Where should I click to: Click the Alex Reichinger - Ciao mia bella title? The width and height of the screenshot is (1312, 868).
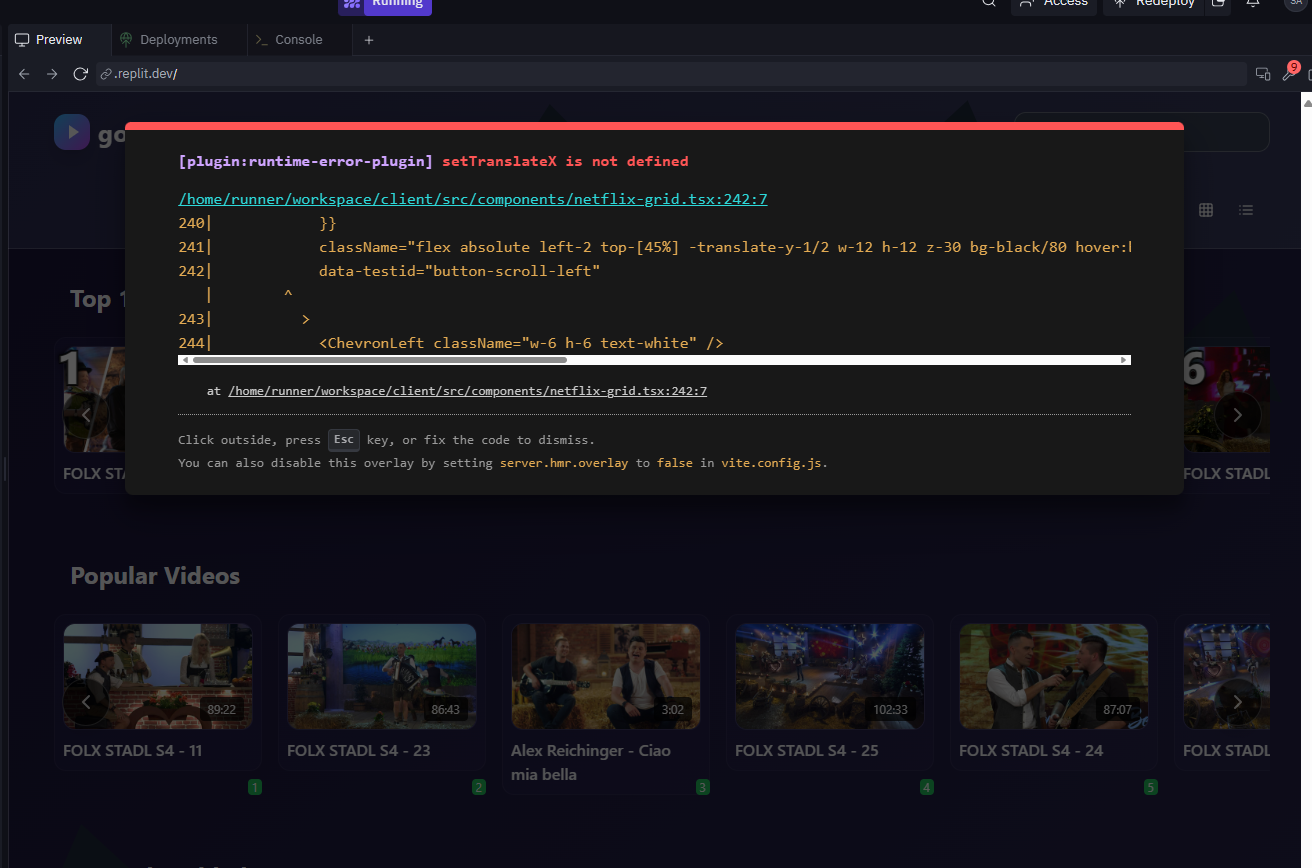(x=591, y=762)
